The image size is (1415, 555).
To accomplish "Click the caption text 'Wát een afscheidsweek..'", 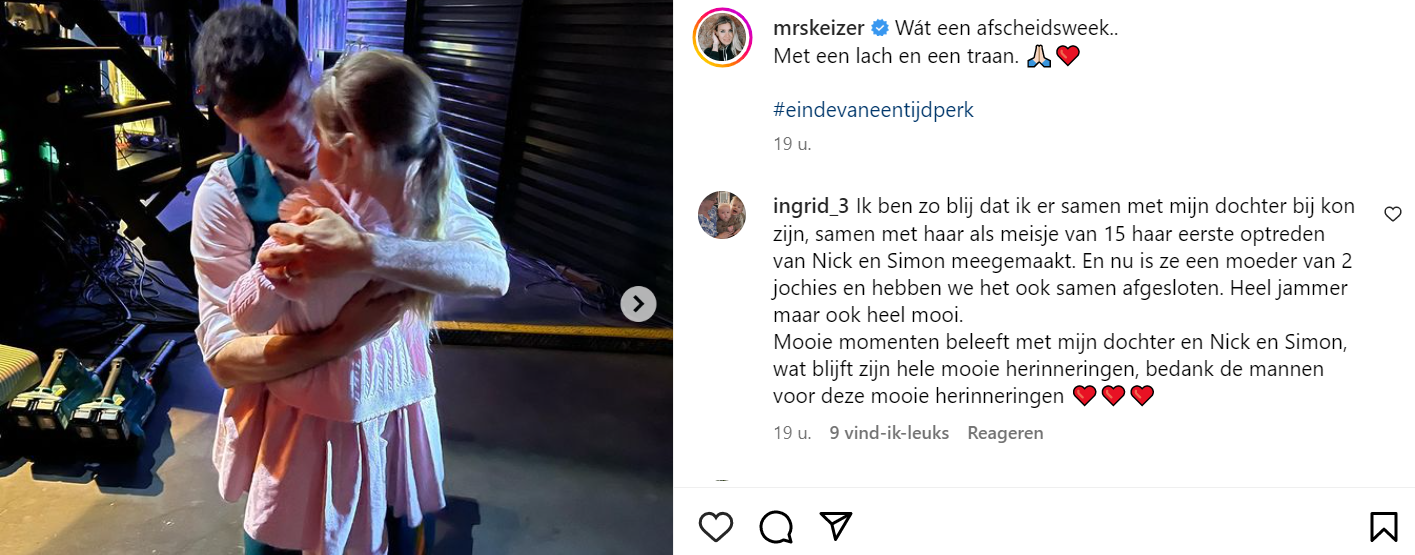I will [1006, 28].
